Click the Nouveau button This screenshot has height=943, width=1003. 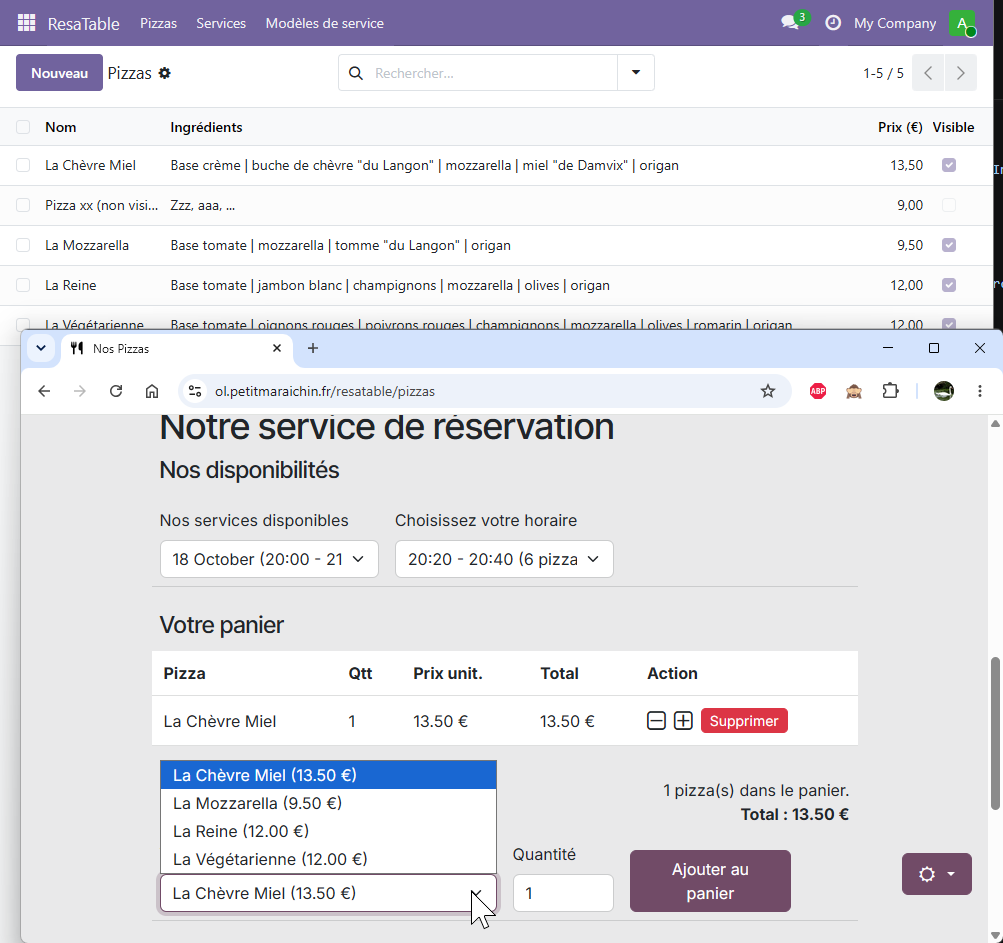coord(59,73)
